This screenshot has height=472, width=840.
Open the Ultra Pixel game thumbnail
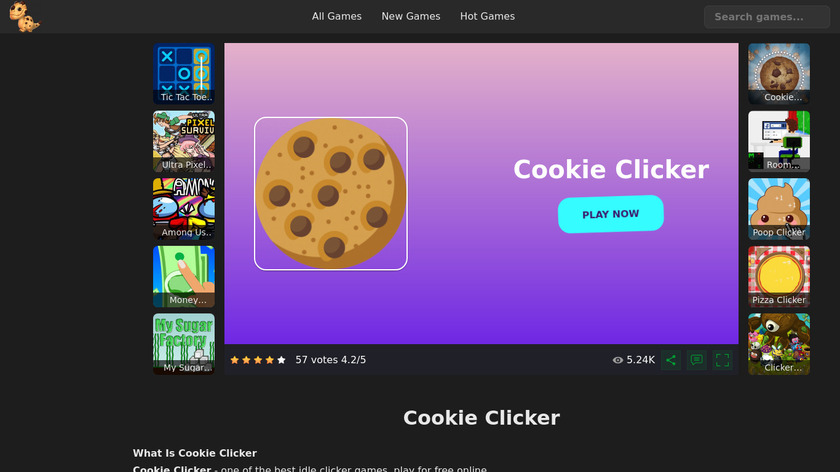tap(184, 141)
